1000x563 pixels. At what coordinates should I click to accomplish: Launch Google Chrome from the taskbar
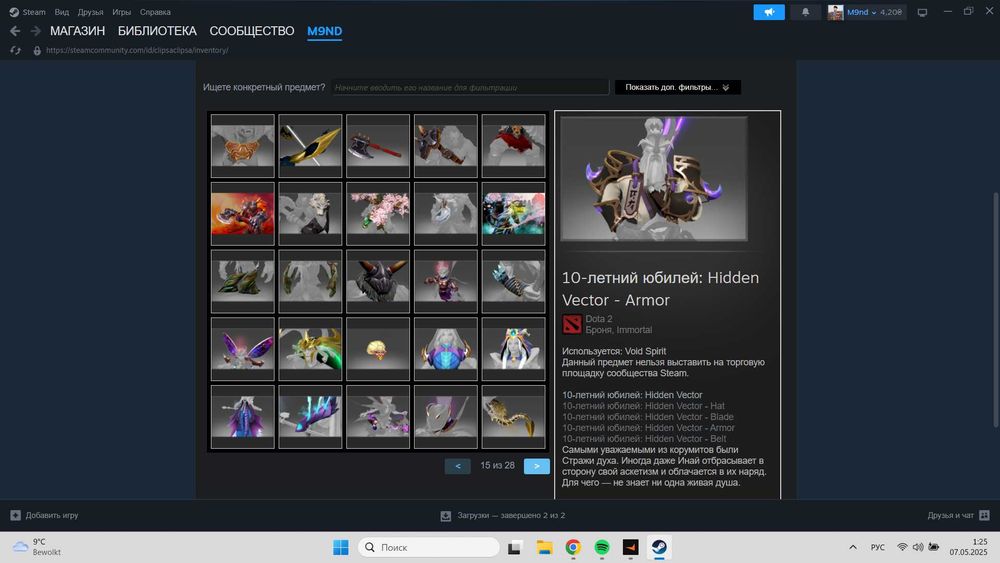(573, 547)
